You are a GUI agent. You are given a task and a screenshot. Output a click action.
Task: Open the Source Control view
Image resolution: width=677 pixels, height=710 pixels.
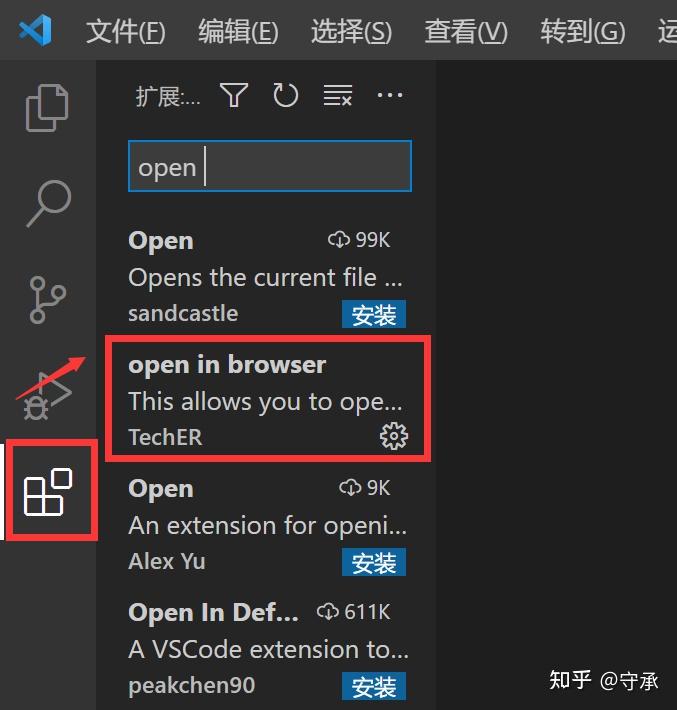48,300
